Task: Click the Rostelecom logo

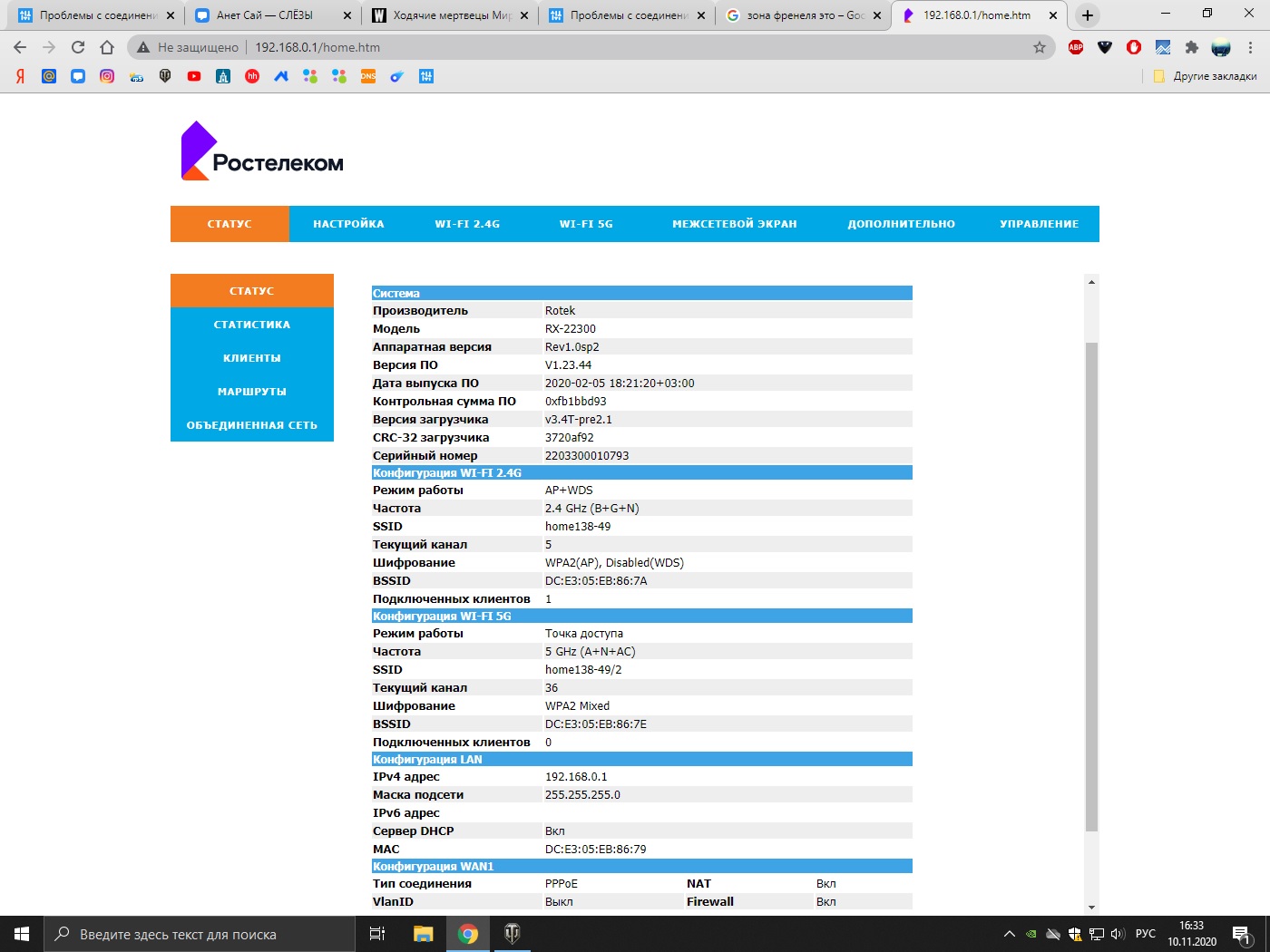Action: 262,151
